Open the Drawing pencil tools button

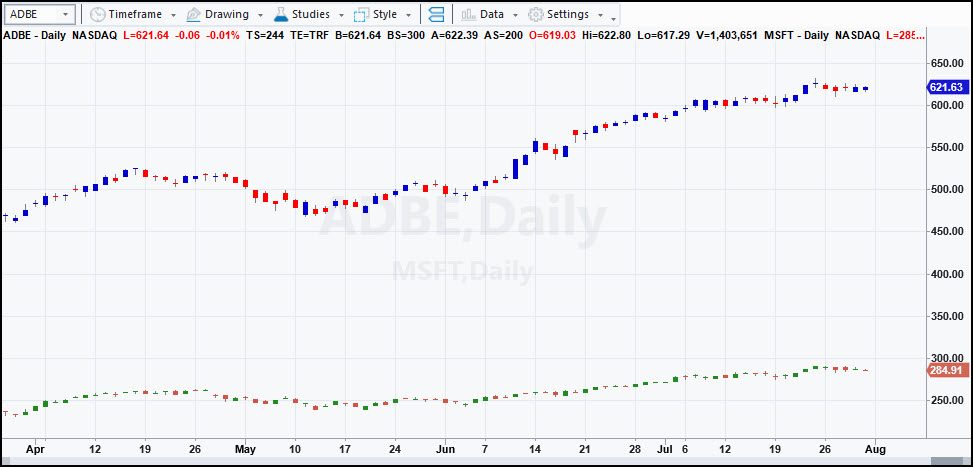point(218,14)
